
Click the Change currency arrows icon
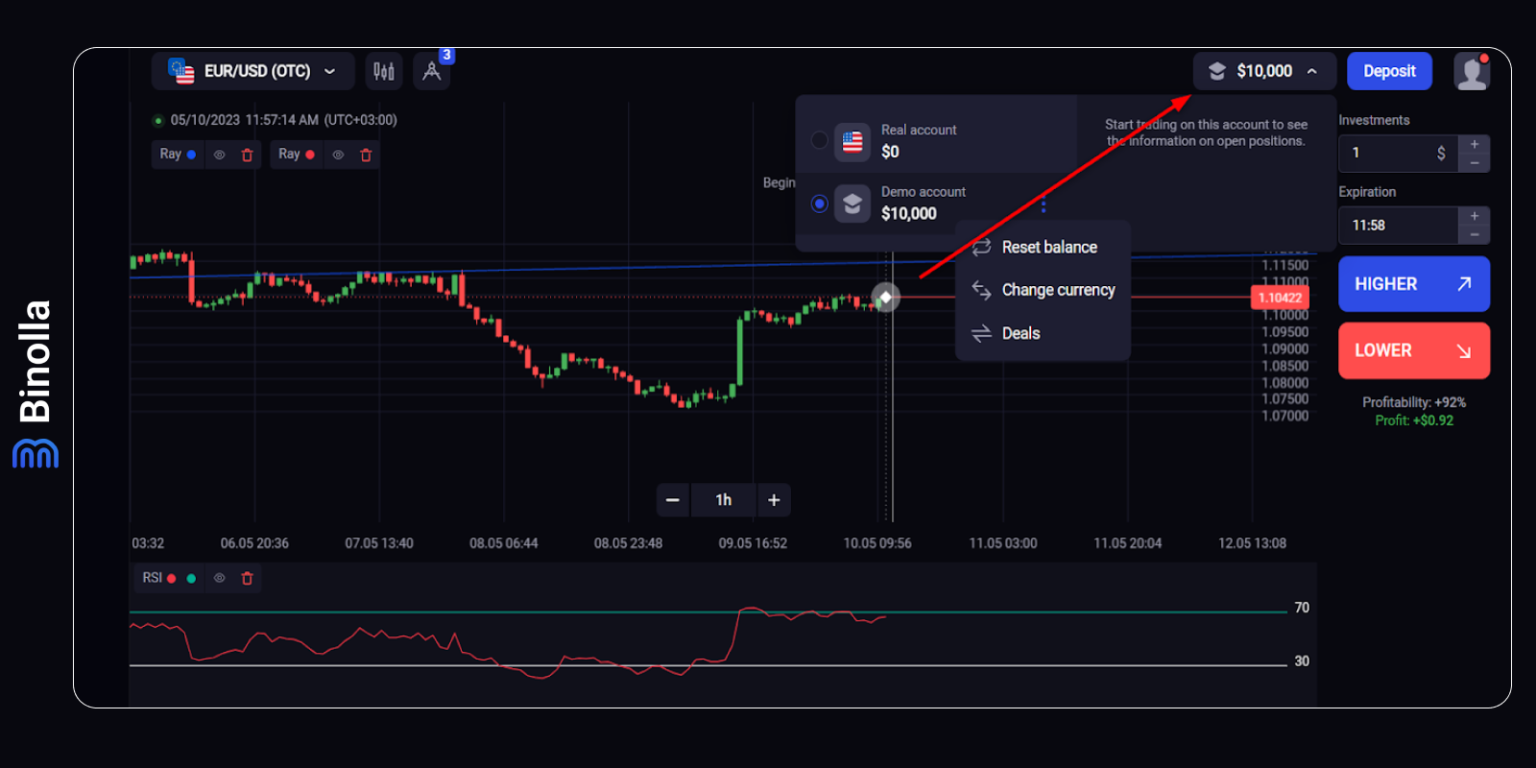tap(982, 290)
